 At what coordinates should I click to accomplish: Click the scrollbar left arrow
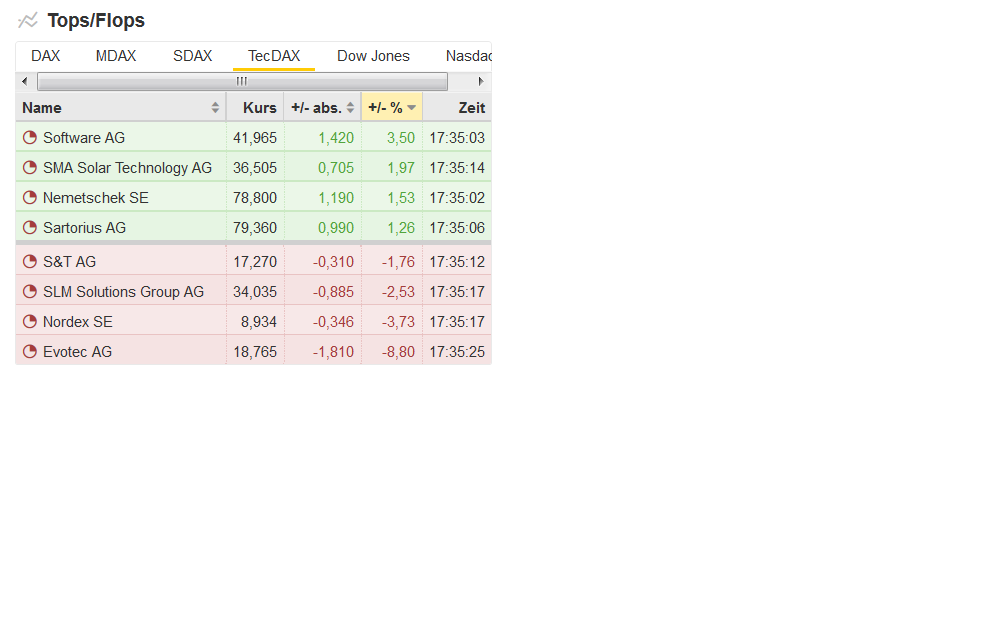pyautogui.click(x=25, y=81)
